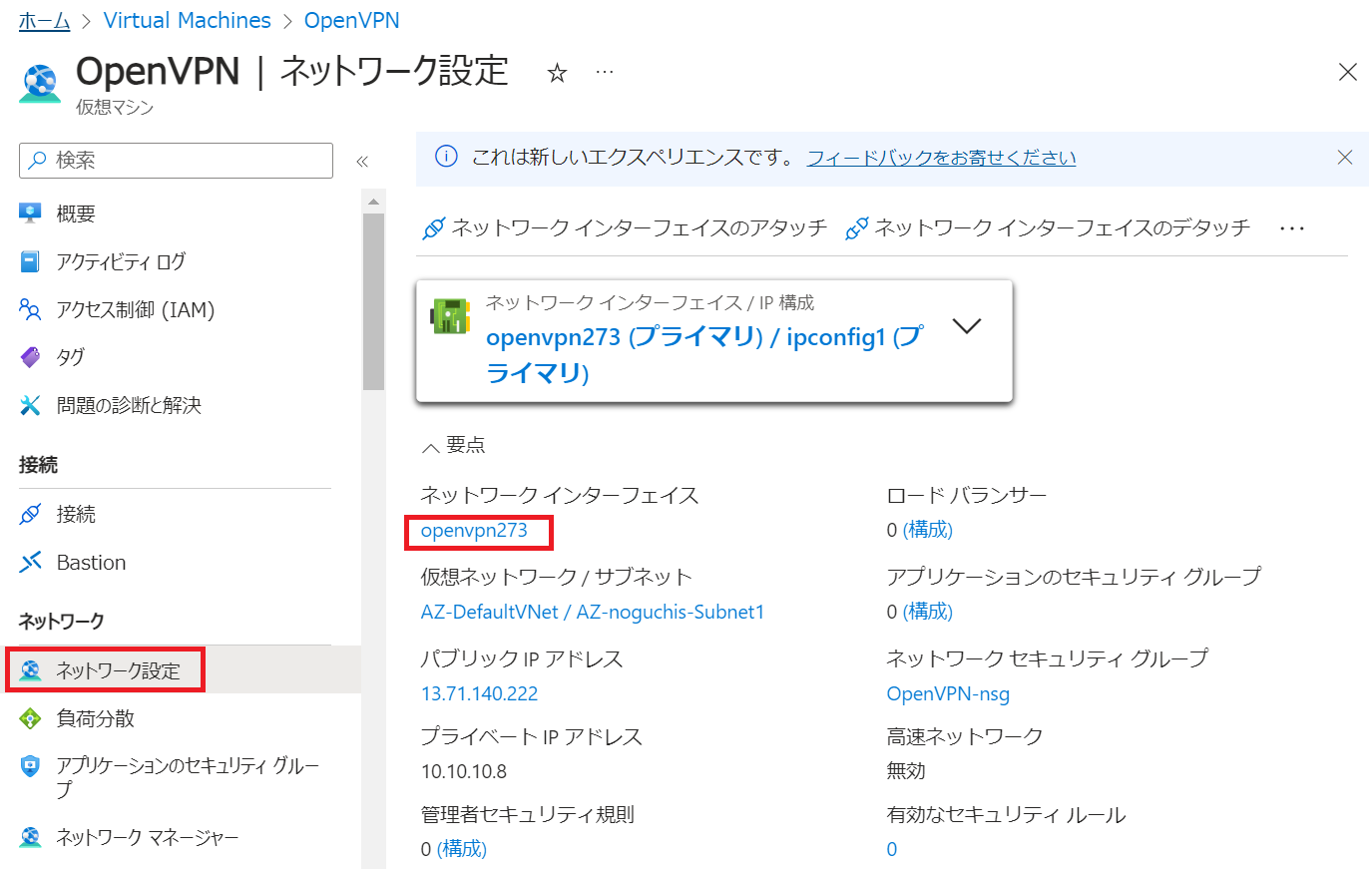The image size is (1372, 869).
Task: Click the 有効なセキュリティ ルール 0 link
Action: click(892, 849)
